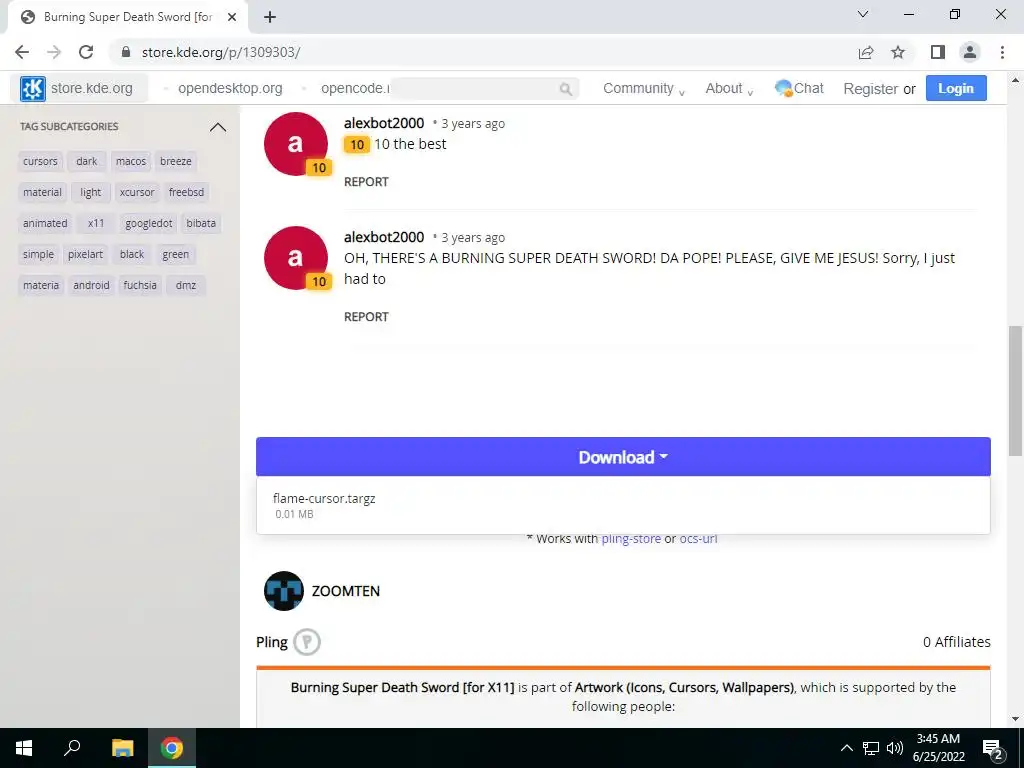Click the padlock site info icon
1024x768 pixels.
point(126,52)
